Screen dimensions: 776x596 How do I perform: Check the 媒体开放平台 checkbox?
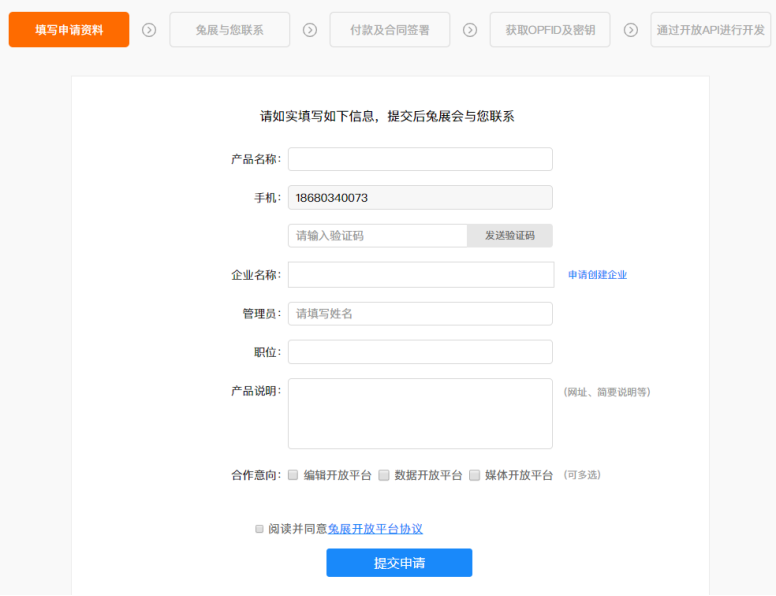(475, 475)
